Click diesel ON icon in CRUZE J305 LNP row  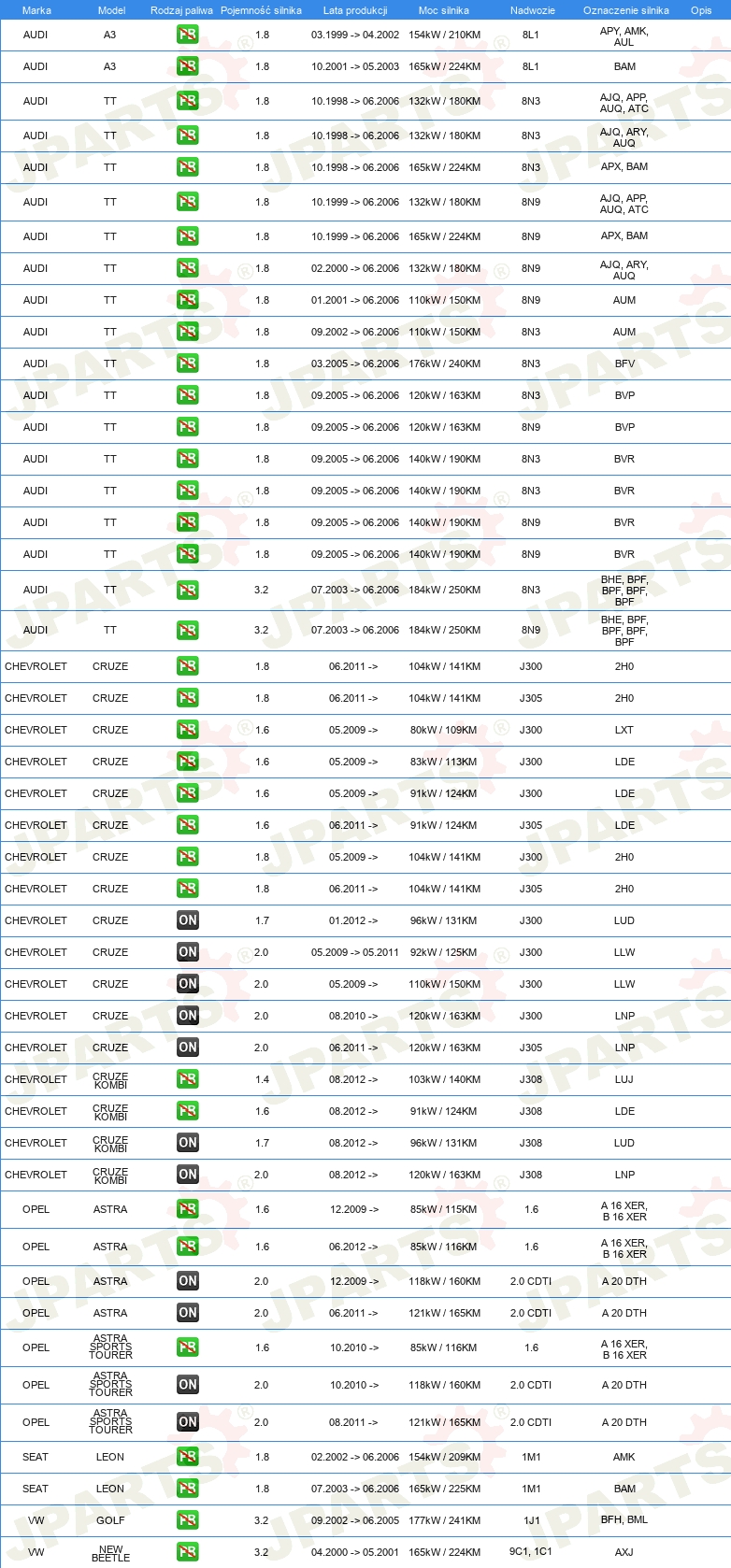[187, 1048]
